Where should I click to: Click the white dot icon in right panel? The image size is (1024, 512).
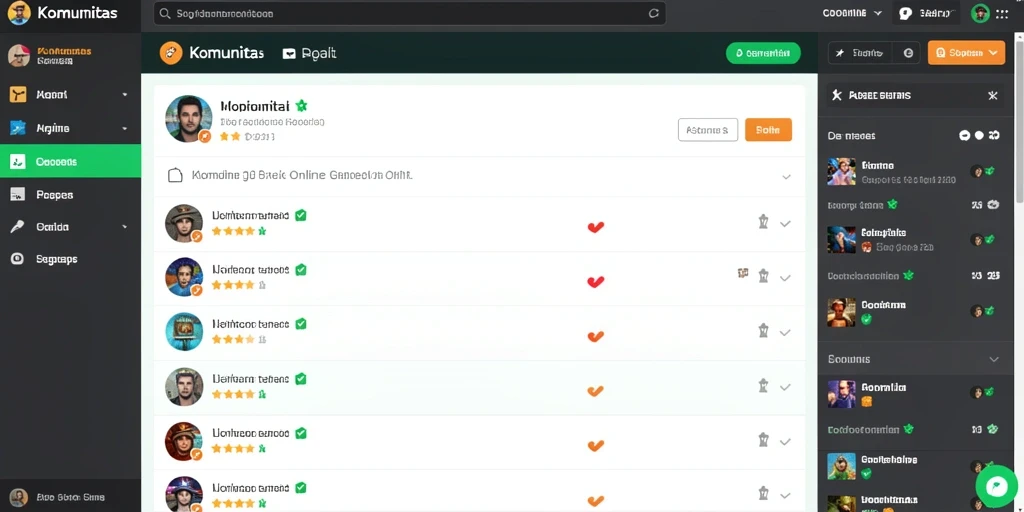[x=979, y=135]
